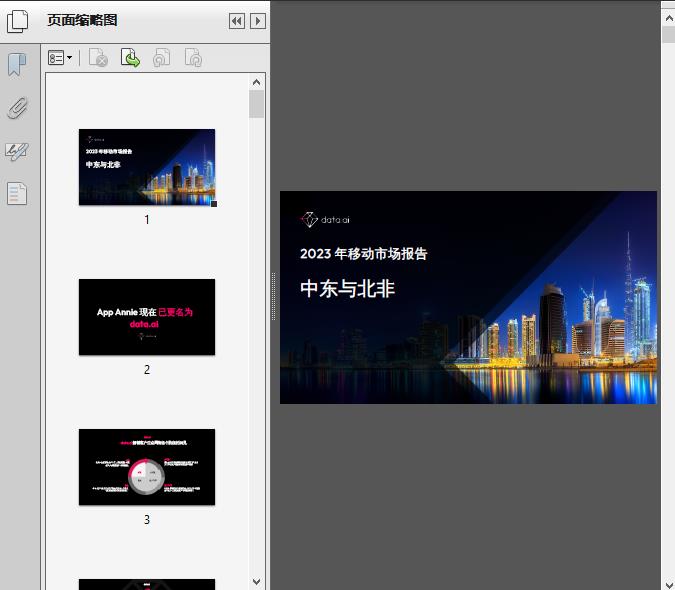Click the data.ai logo on the page
Image resolution: width=675 pixels, height=590 pixels.
325,219
